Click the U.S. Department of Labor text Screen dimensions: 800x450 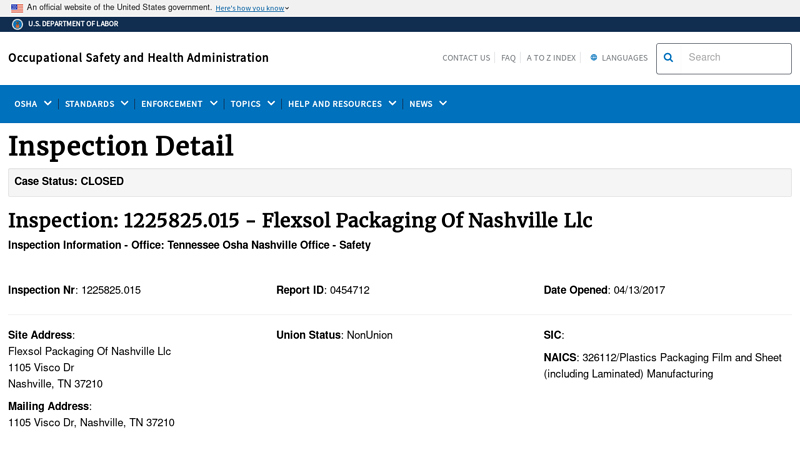pyautogui.click(x=68, y=24)
